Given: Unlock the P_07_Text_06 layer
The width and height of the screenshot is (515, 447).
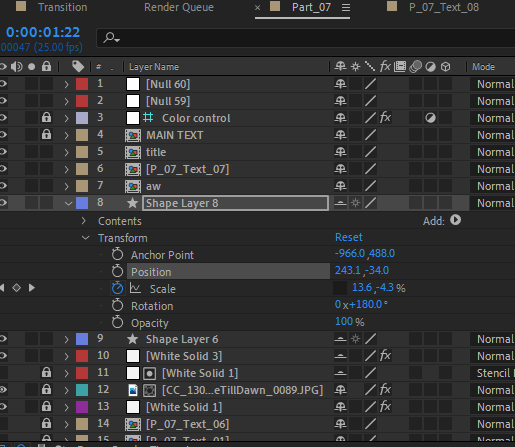Looking at the screenshot, I should pos(46,423).
